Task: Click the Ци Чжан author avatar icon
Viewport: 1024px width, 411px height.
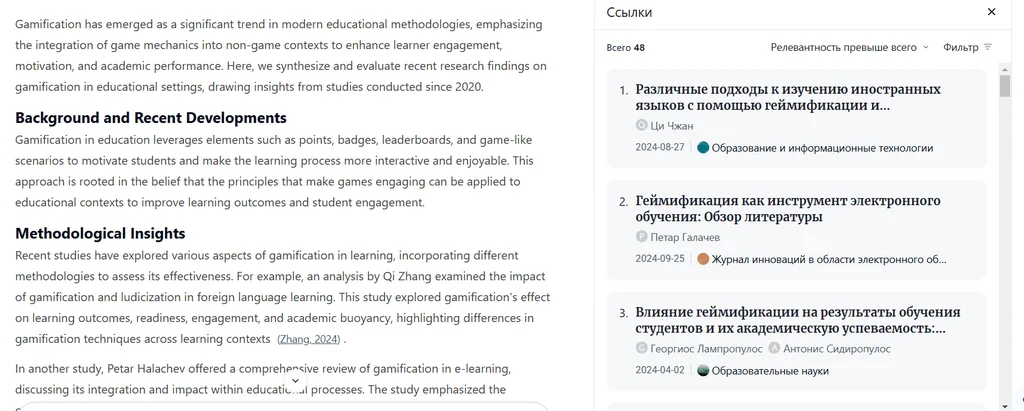Action: [642, 125]
